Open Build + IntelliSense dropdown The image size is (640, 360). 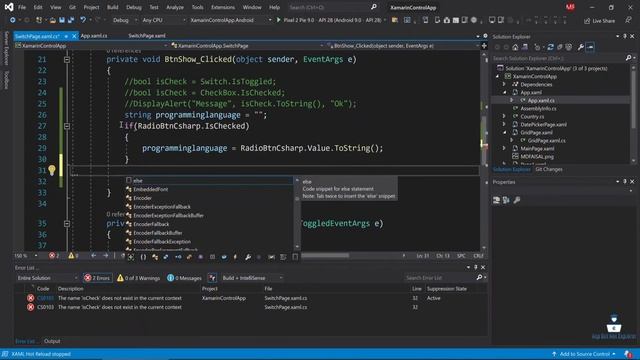(x=252, y=278)
